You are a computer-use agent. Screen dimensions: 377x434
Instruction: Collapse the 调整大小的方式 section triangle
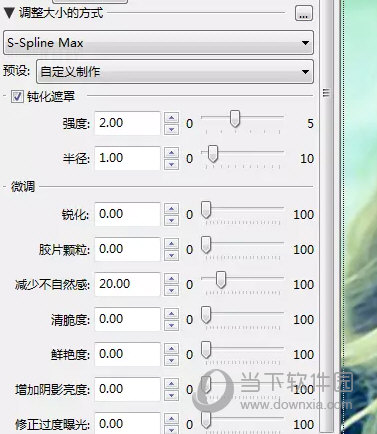coord(8,13)
